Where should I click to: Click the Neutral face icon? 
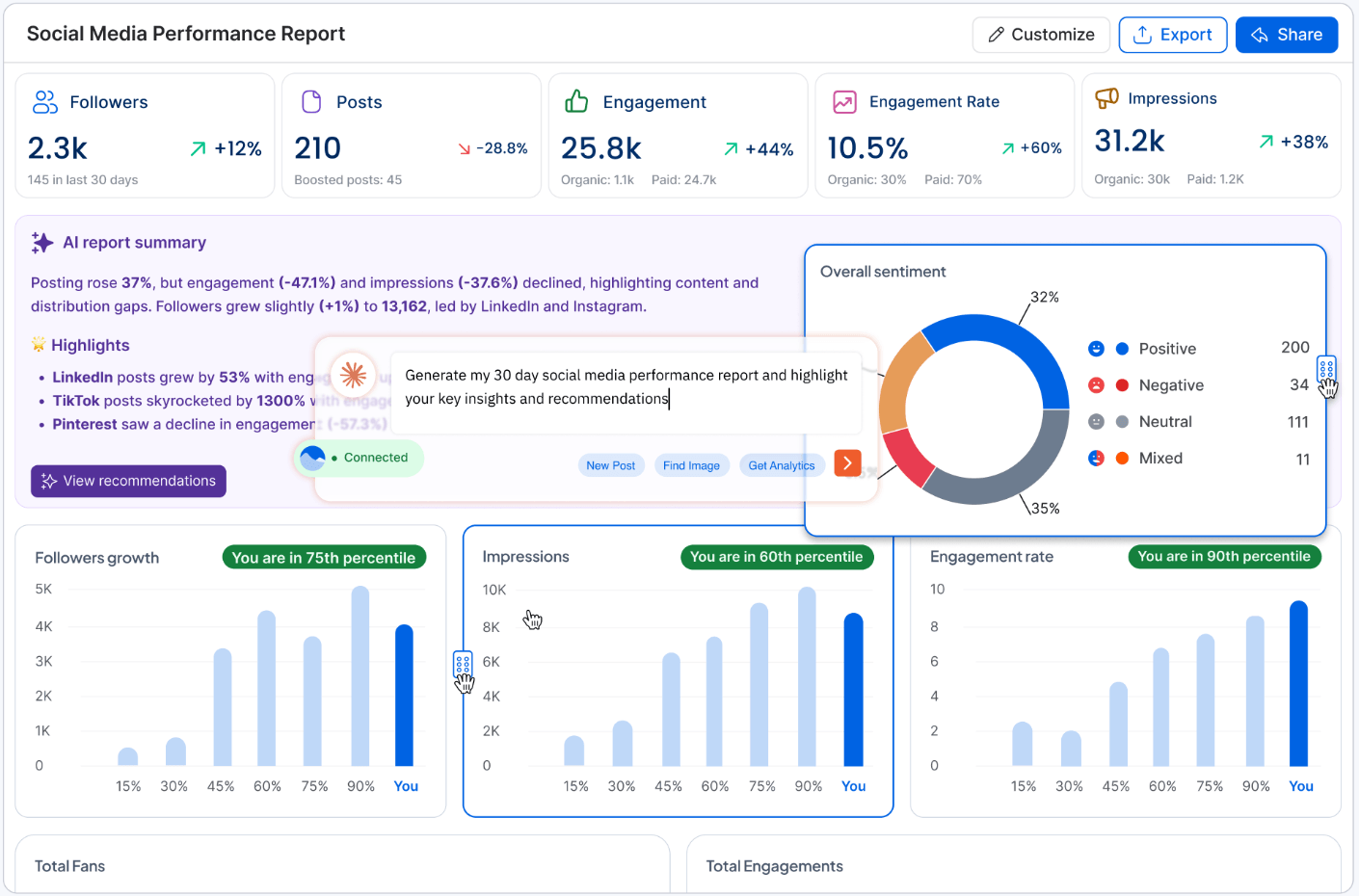point(1096,422)
